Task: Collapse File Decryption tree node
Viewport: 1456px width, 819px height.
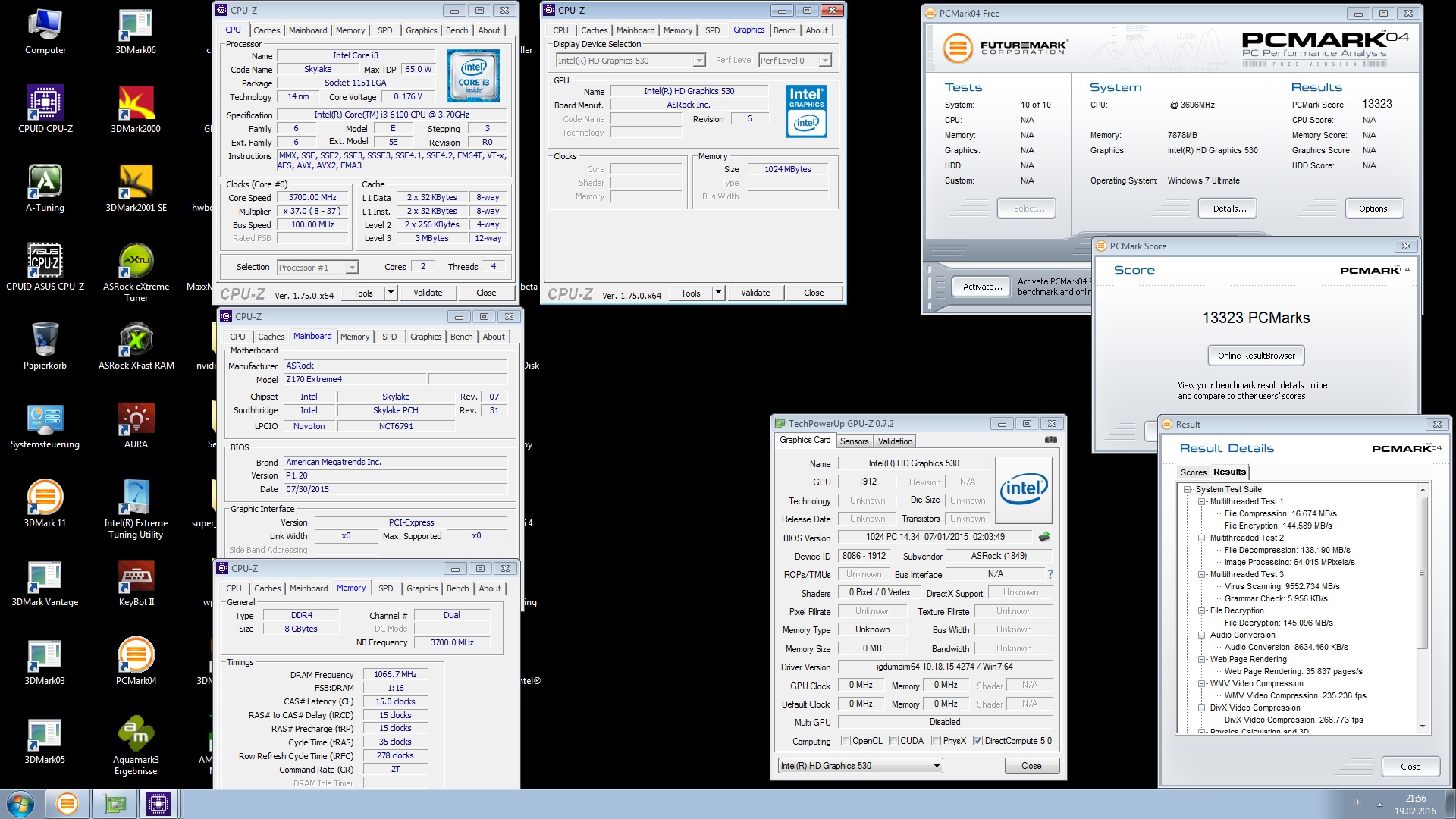Action: click(x=1202, y=611)
